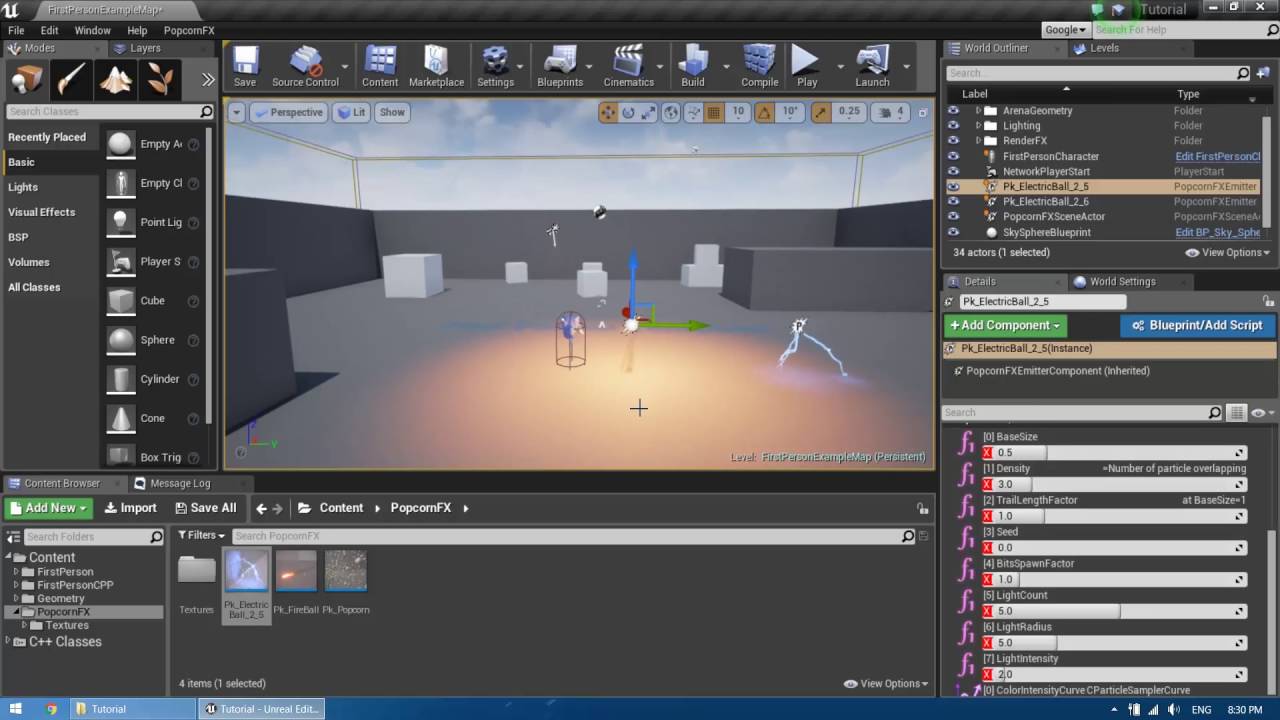The height and width of the screenshot is (720, 1280).
Task: Click the Import button in Content Browser
Action: click(131, 508)
